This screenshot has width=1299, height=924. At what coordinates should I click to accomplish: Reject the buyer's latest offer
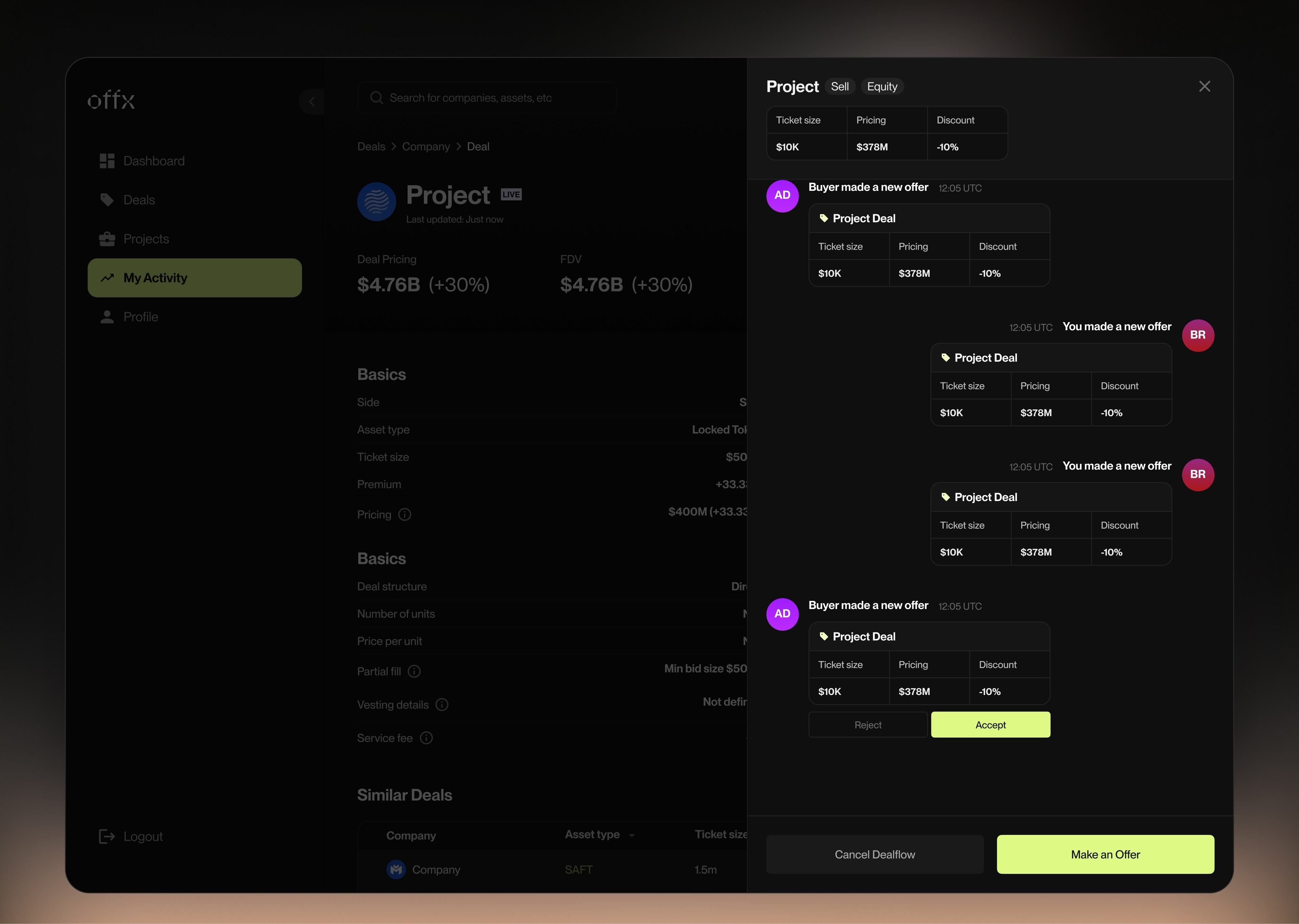[867, 725]
